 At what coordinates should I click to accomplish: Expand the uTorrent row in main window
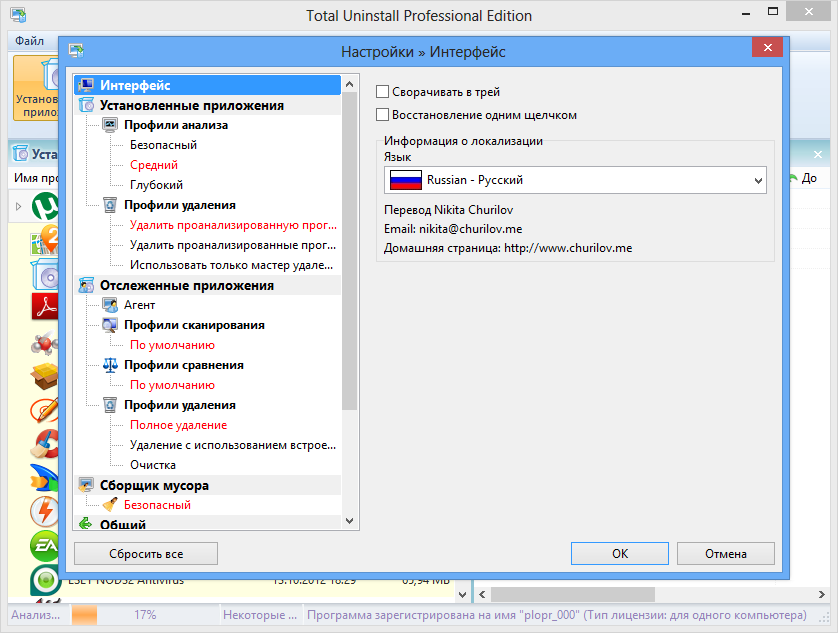tap(19, 206)
